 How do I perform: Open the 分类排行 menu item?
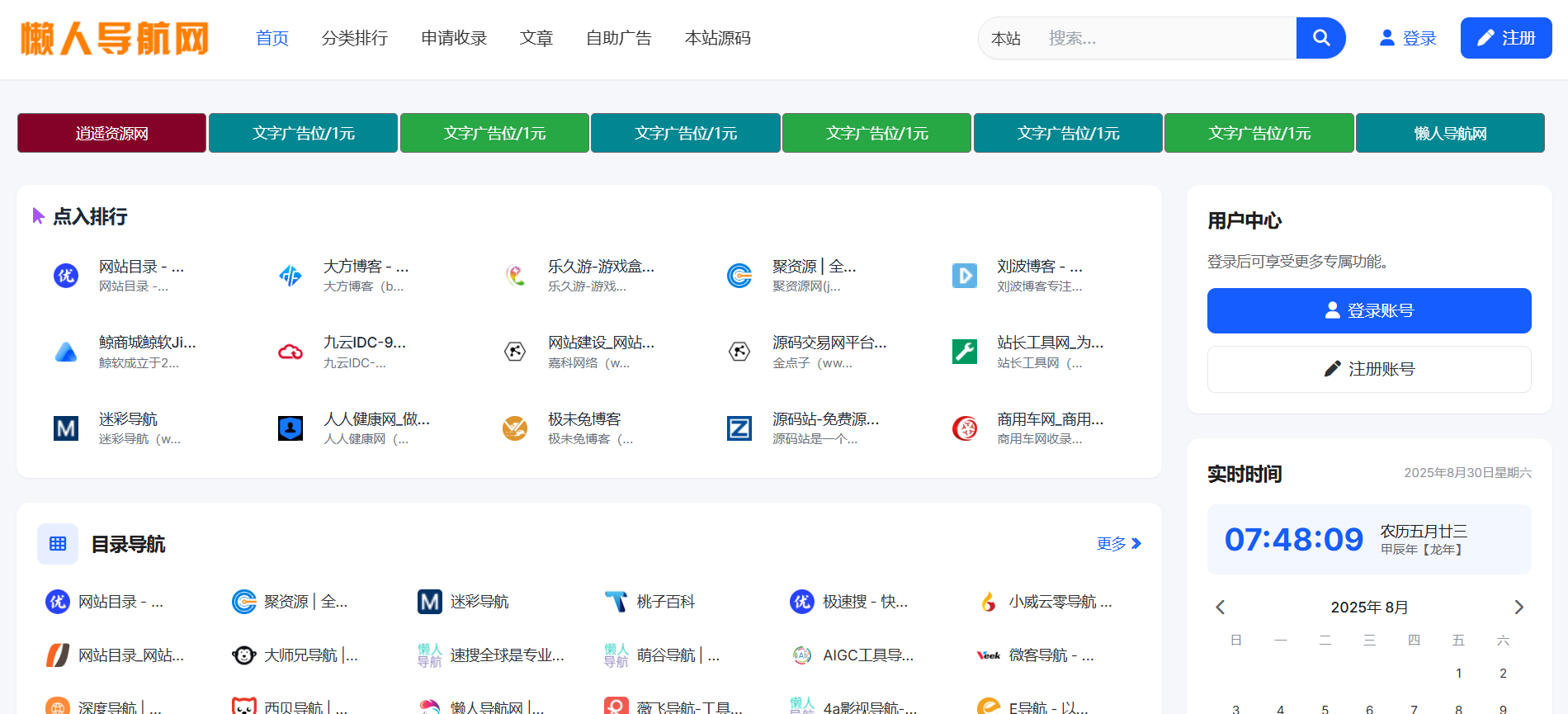point(355,38)
